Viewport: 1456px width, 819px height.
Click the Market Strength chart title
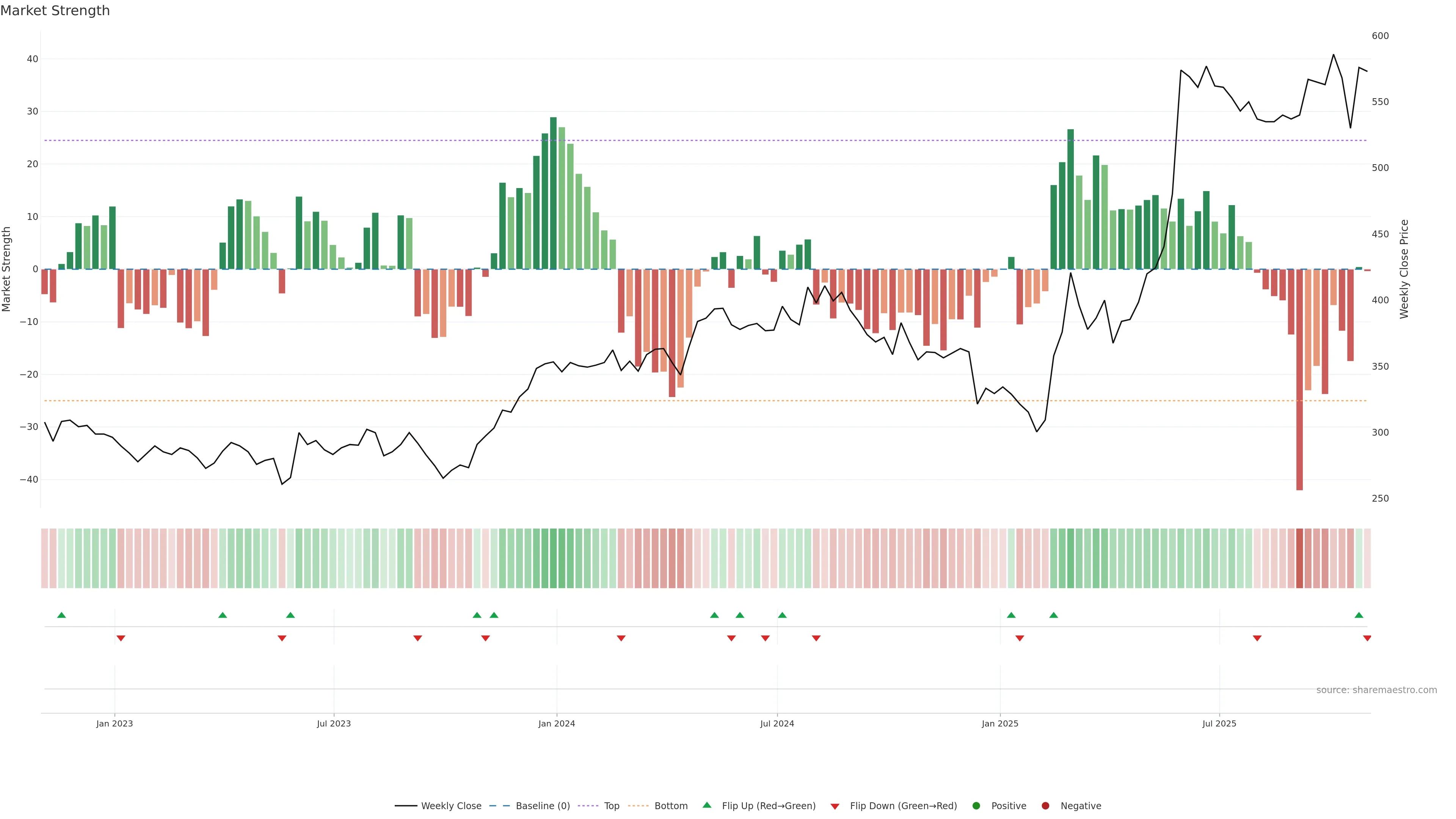(55, 11)
